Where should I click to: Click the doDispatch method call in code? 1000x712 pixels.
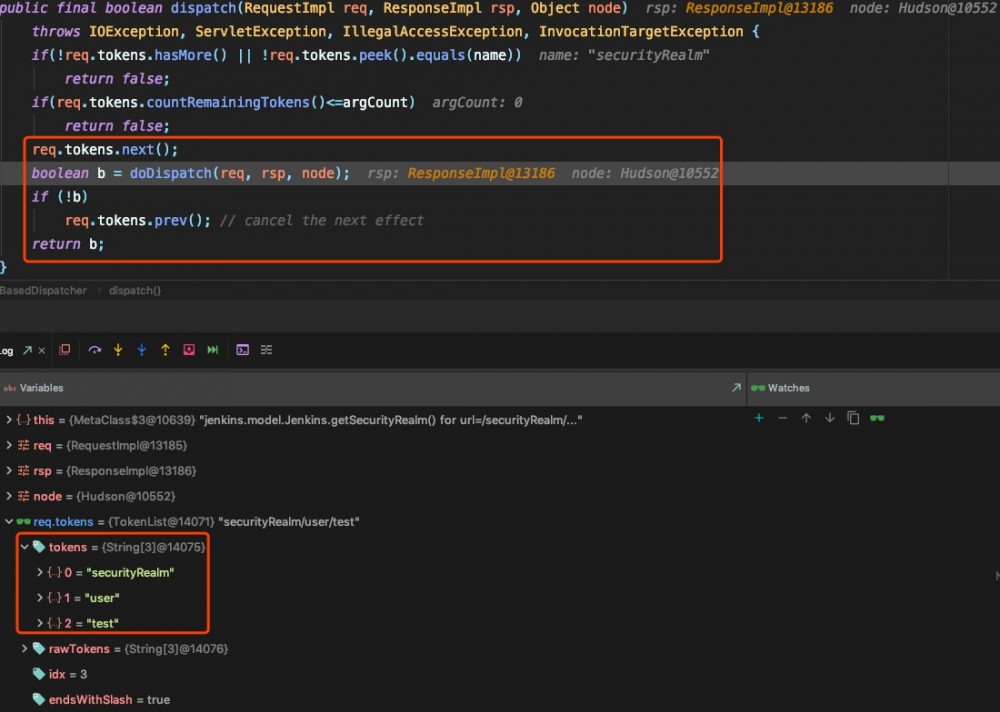[171, 173]
